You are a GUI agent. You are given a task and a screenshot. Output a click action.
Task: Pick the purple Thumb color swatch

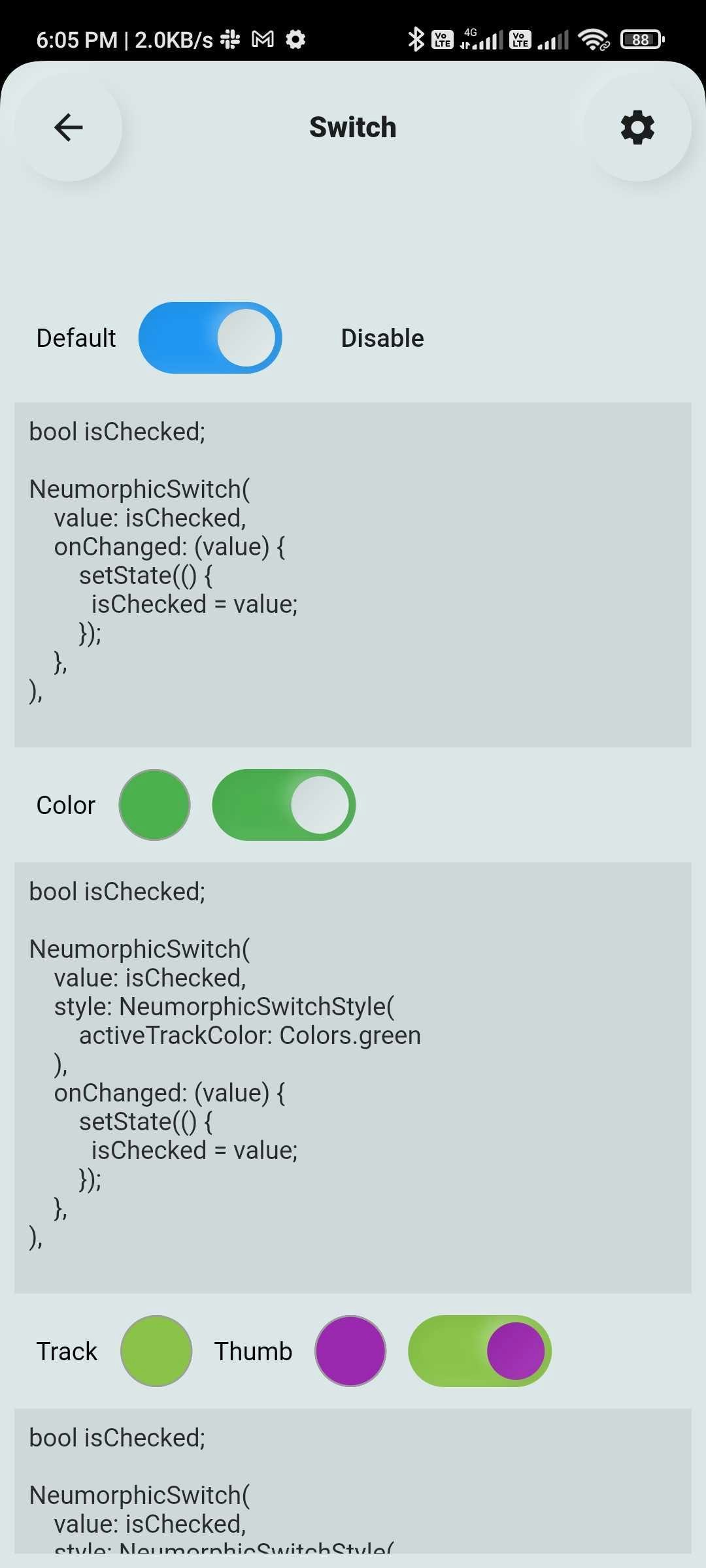tap(350, 1350)
